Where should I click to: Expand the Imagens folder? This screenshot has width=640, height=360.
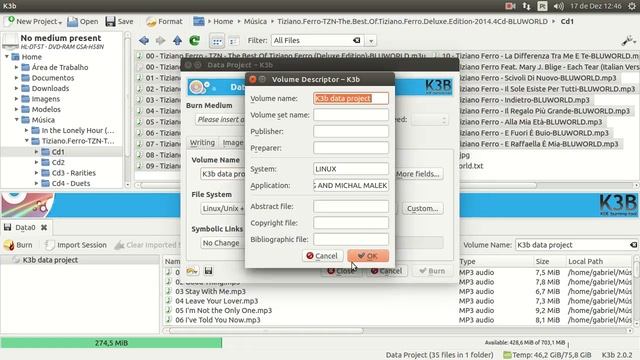(16, 99)
